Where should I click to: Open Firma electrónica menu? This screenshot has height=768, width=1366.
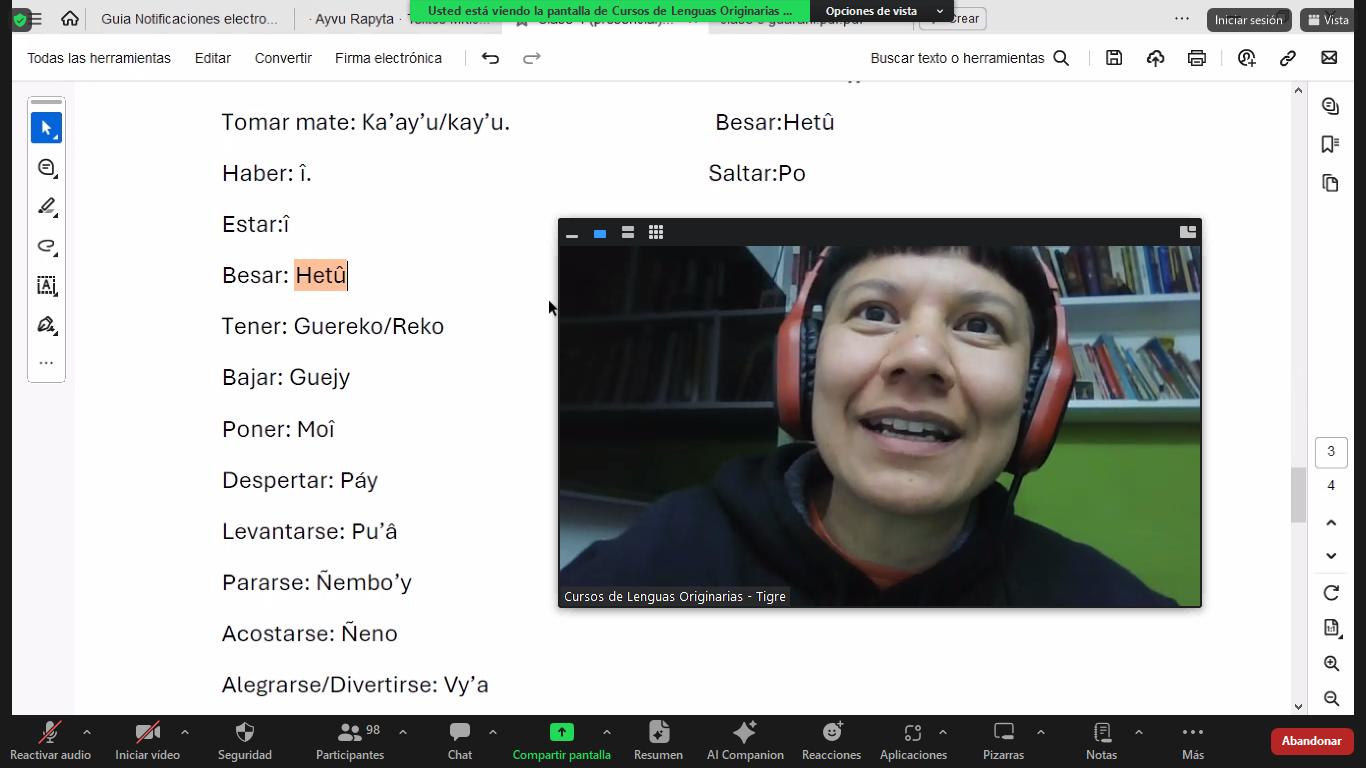tap(388, 58)
